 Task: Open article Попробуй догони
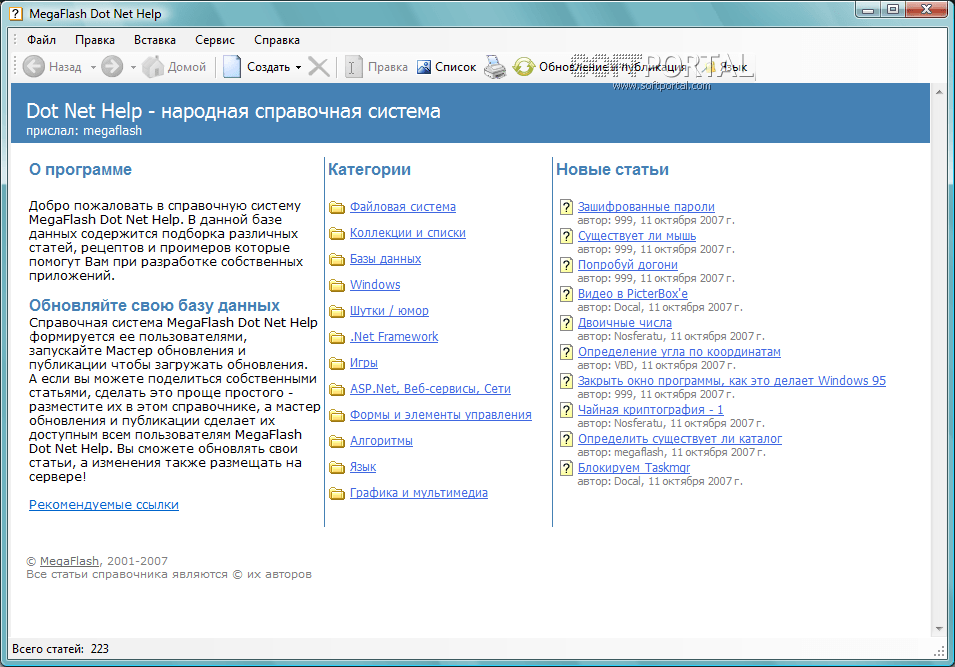point(627,265)
